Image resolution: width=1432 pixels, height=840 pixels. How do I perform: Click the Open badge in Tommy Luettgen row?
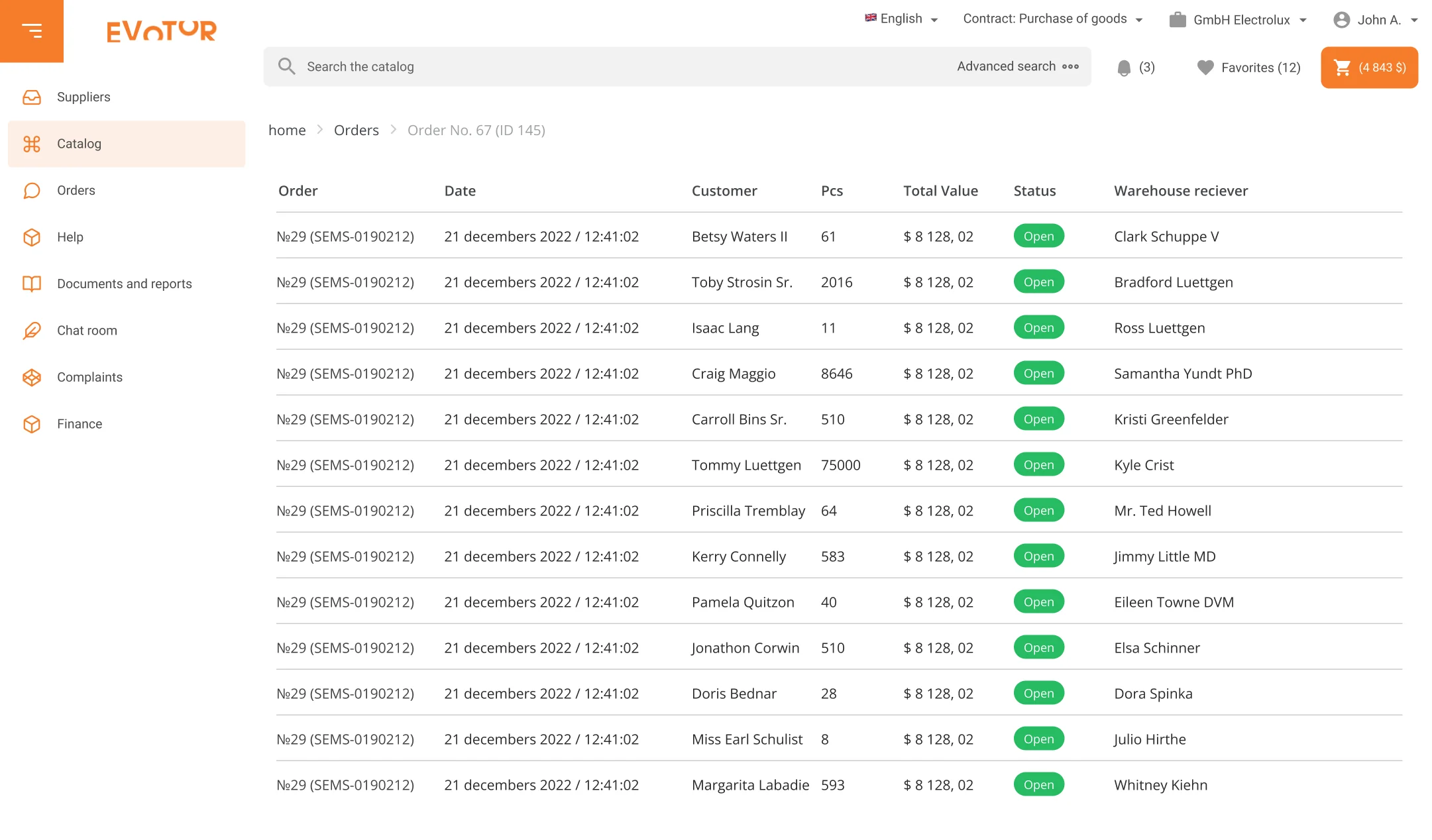point(1039,464)
